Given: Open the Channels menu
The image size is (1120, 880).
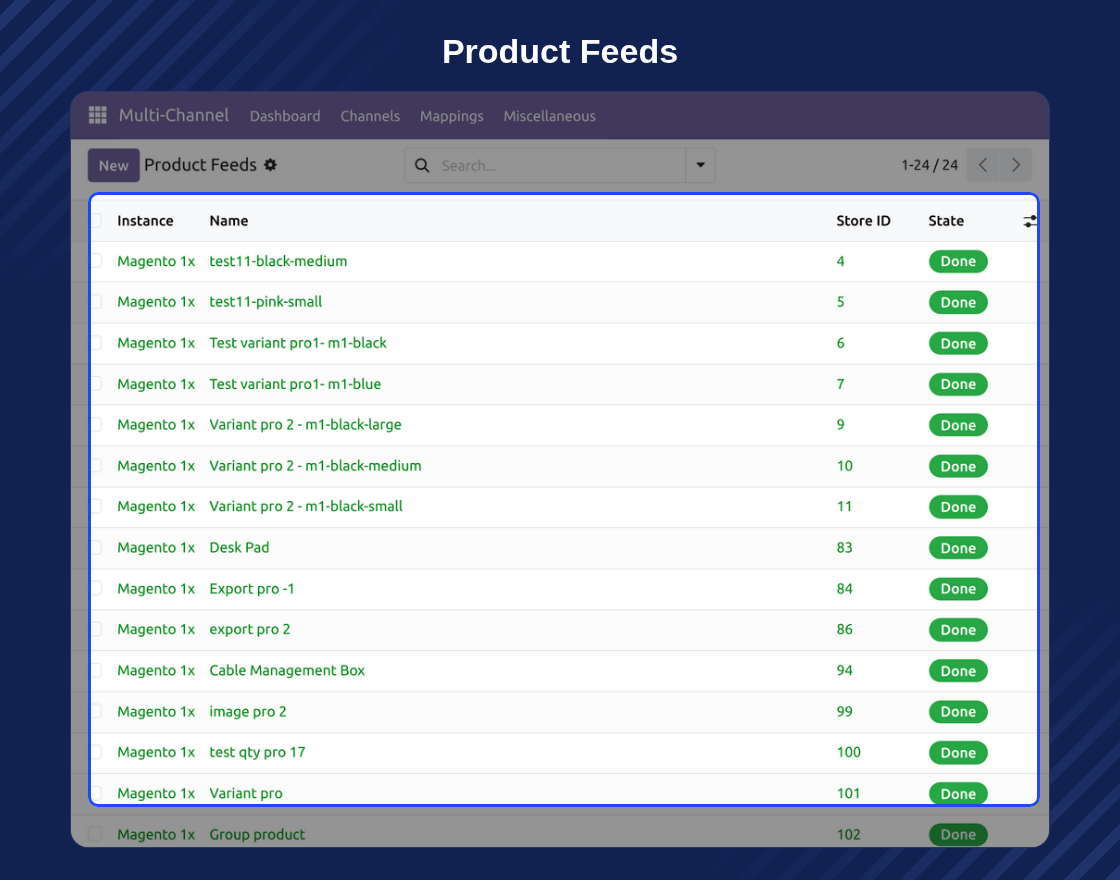Looking at the screenshot, I should [x=370, y=116].
